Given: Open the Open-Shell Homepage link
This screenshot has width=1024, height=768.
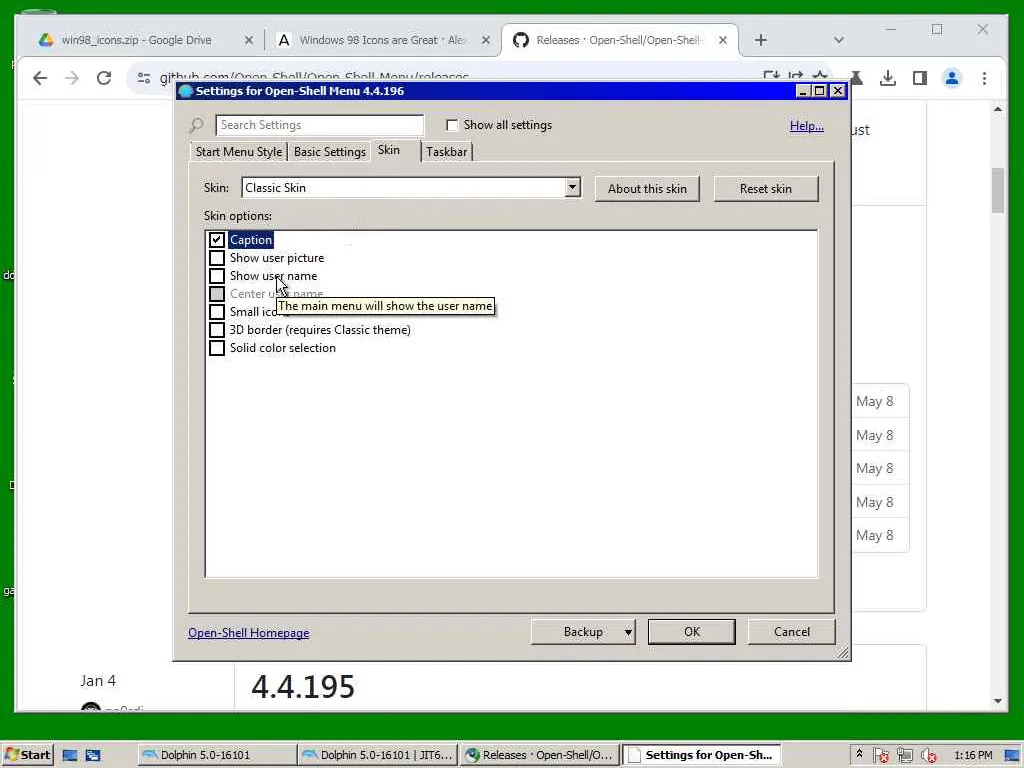Looking at the screenshot, I should [249, 633].
